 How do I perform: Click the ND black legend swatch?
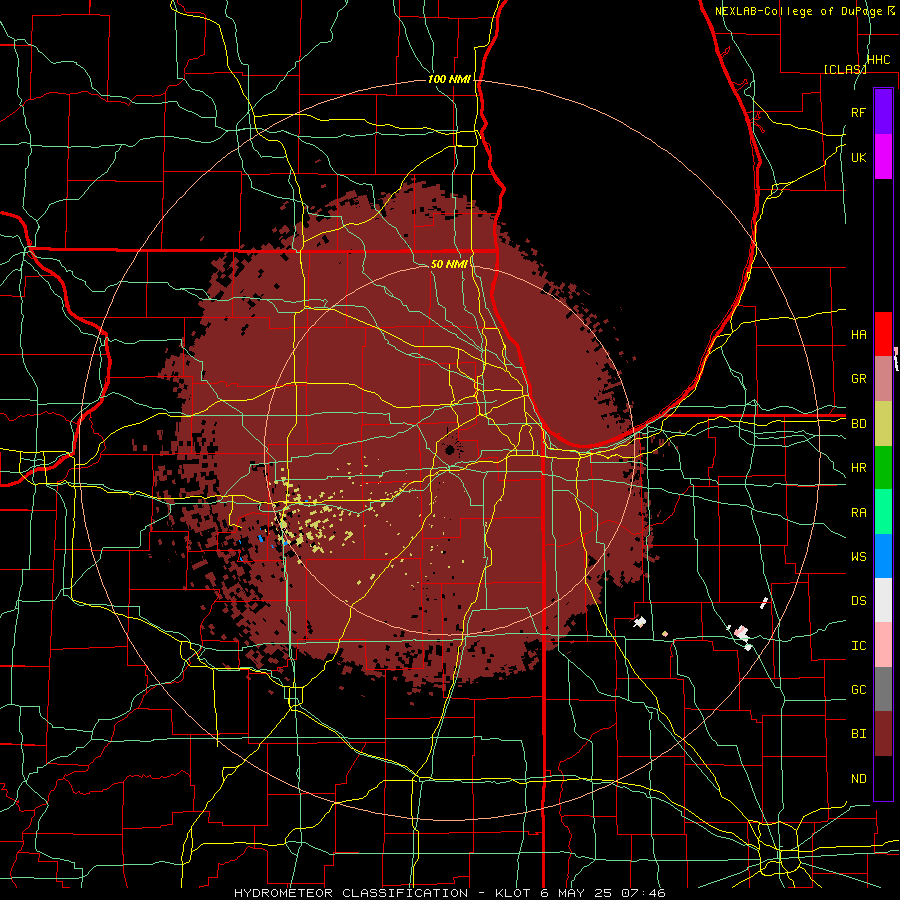[883, 778]
